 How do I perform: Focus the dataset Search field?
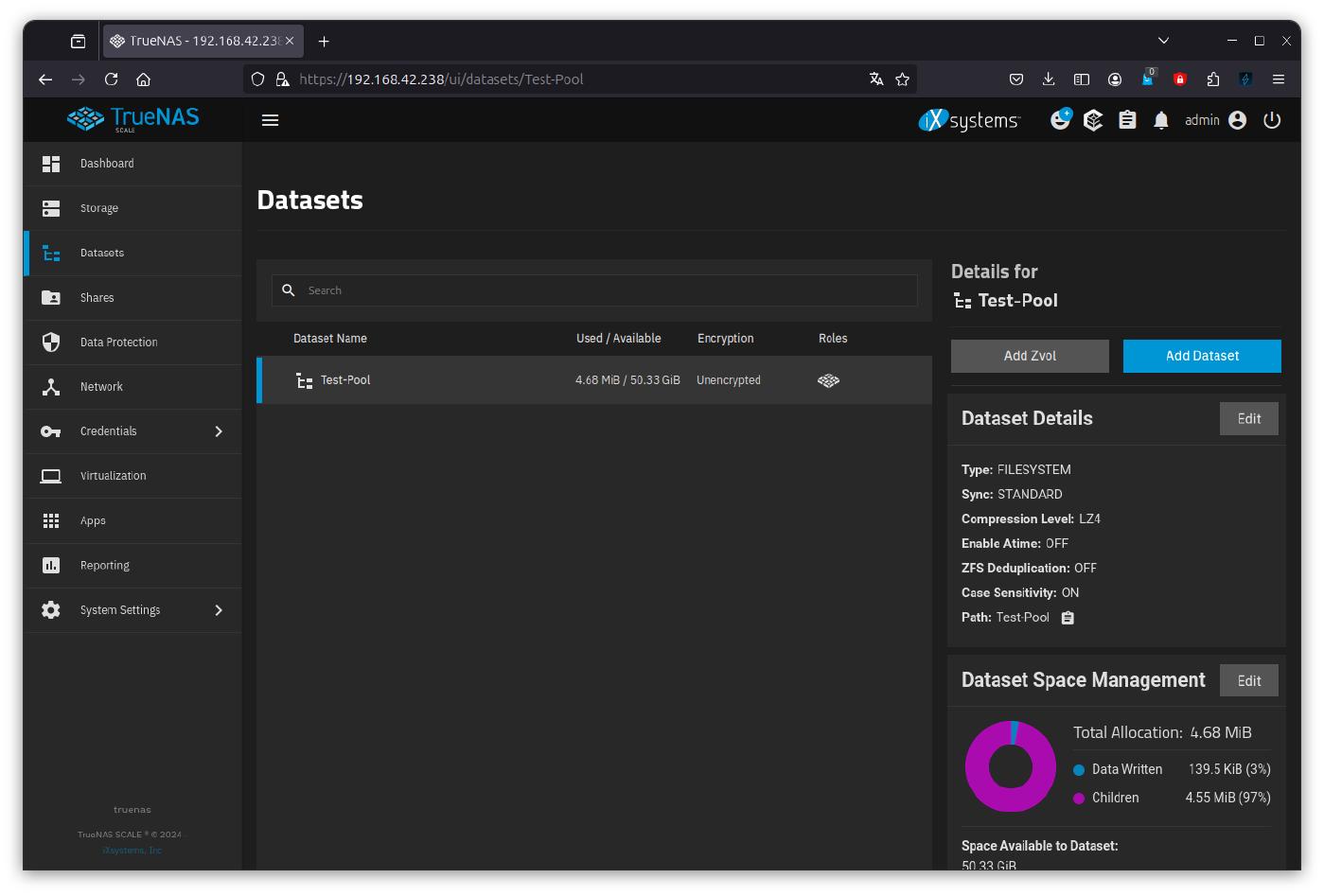click(x=606, y=290)
